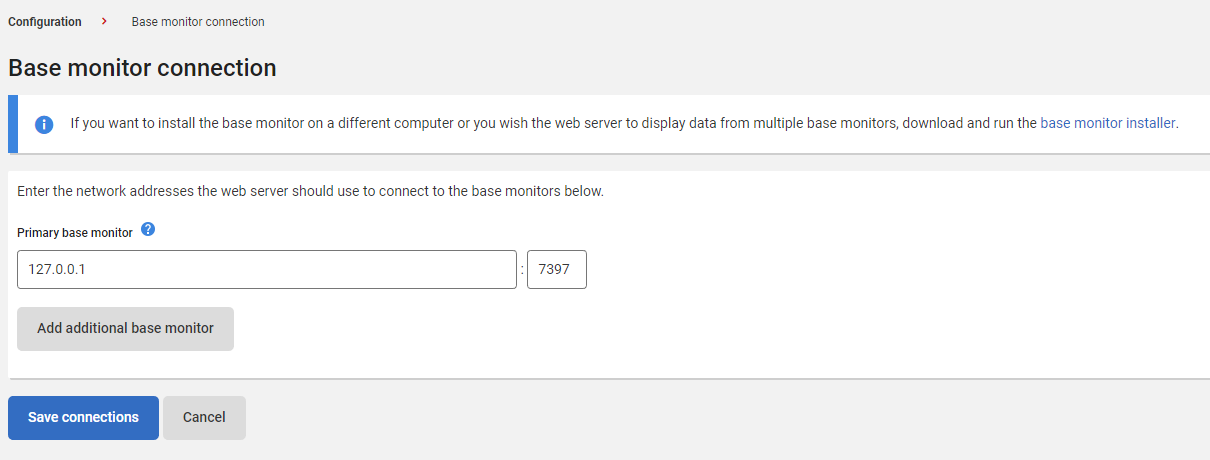Cancel the base monitor connection changes
Viewport: 1210px width, 460px height.
(x=204, y=418)
